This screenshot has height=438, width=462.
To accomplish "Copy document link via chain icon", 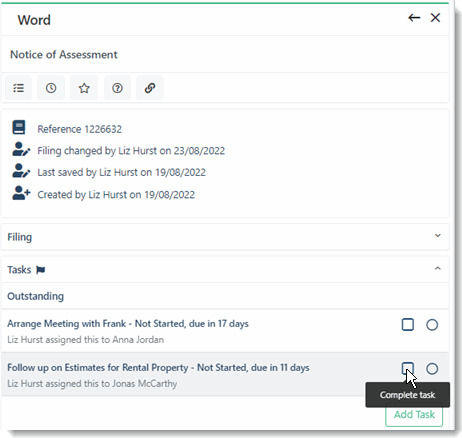I will 150,88.
